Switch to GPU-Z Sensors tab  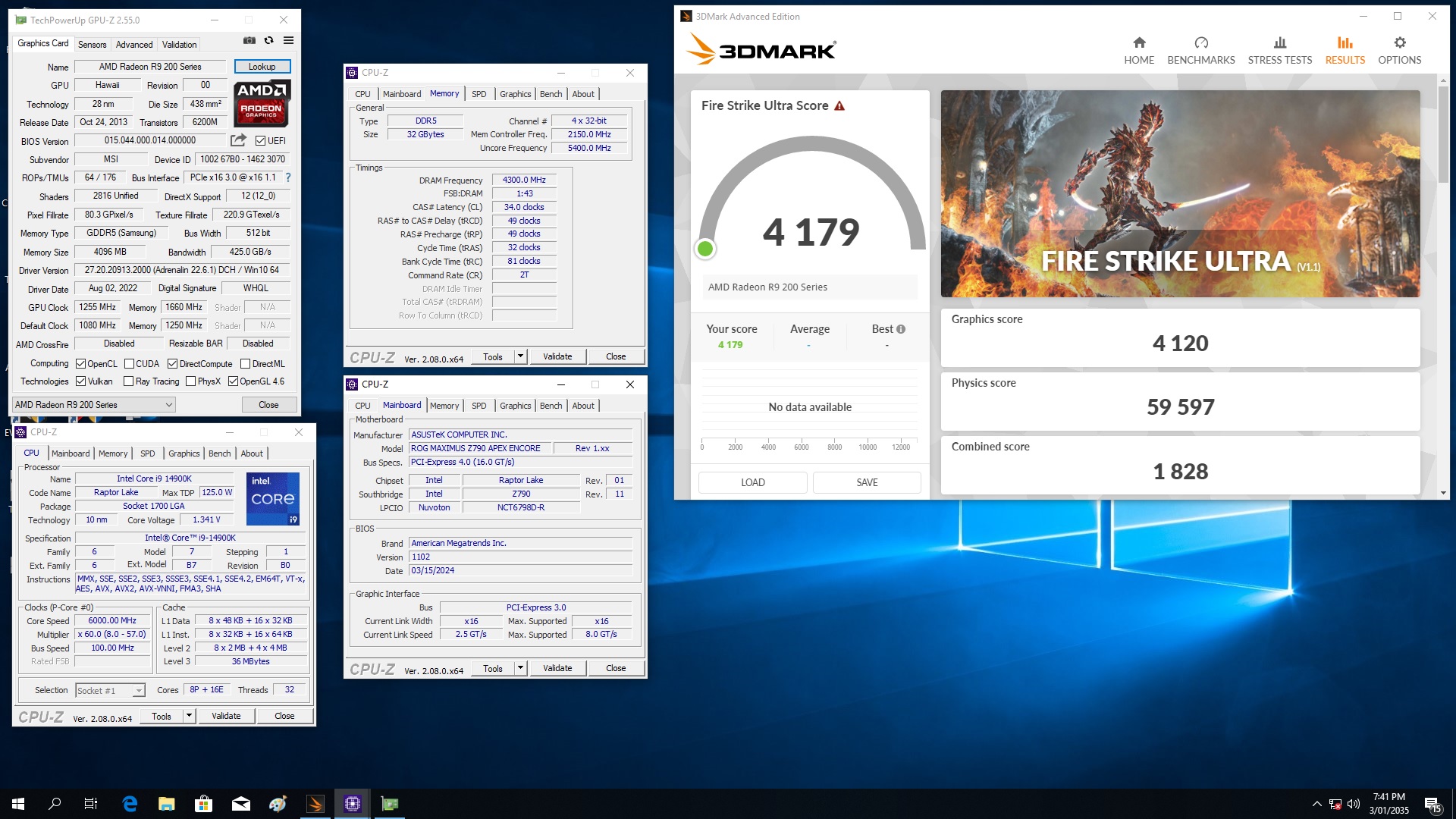point(93,45)
